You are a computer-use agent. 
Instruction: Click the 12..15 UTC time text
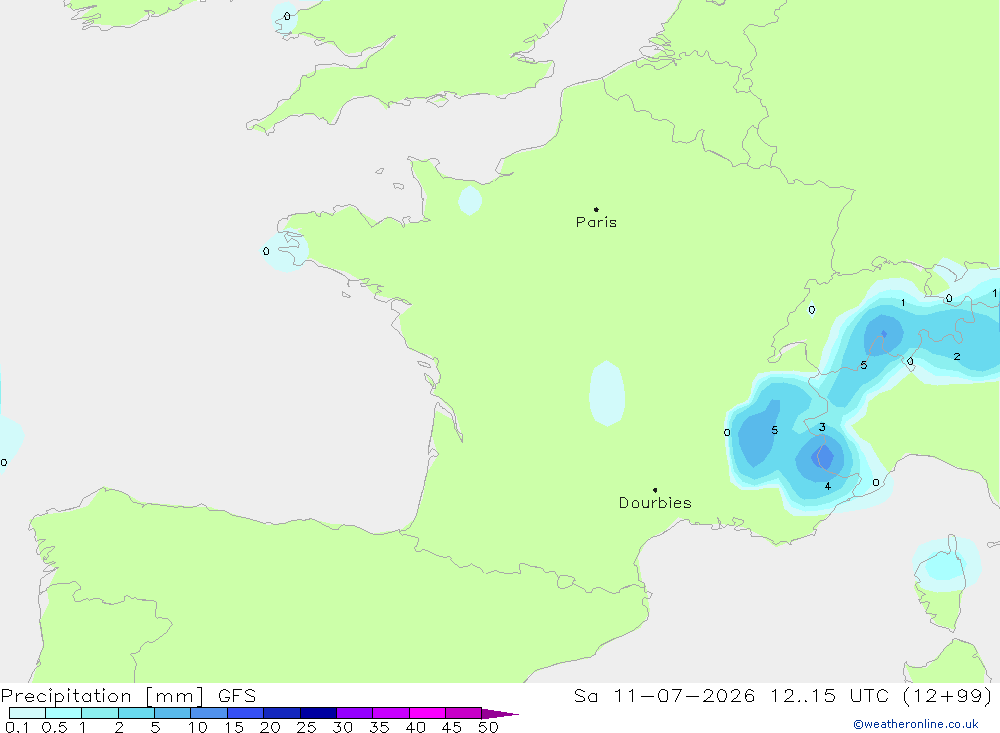[x=829, y=695]
